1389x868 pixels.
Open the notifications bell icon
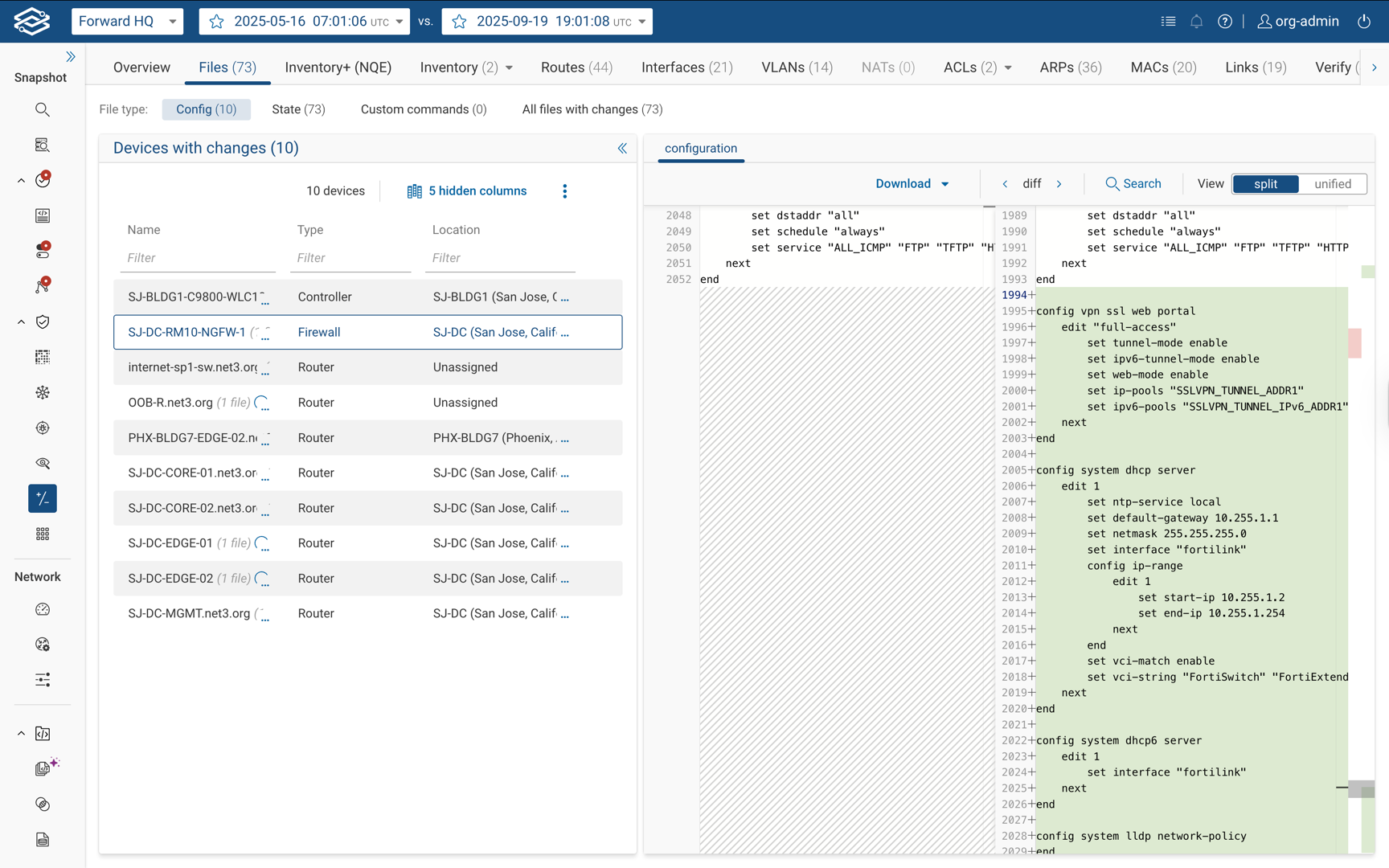pyautogui.click(x=1196, y=22)
